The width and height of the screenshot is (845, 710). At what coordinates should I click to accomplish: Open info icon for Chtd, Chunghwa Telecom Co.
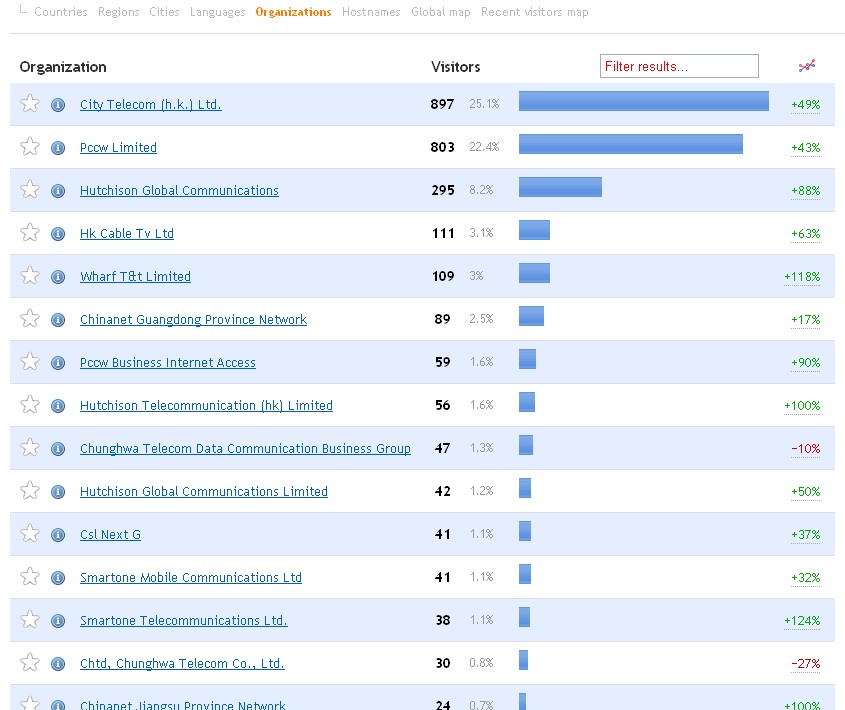pos(58,664)
